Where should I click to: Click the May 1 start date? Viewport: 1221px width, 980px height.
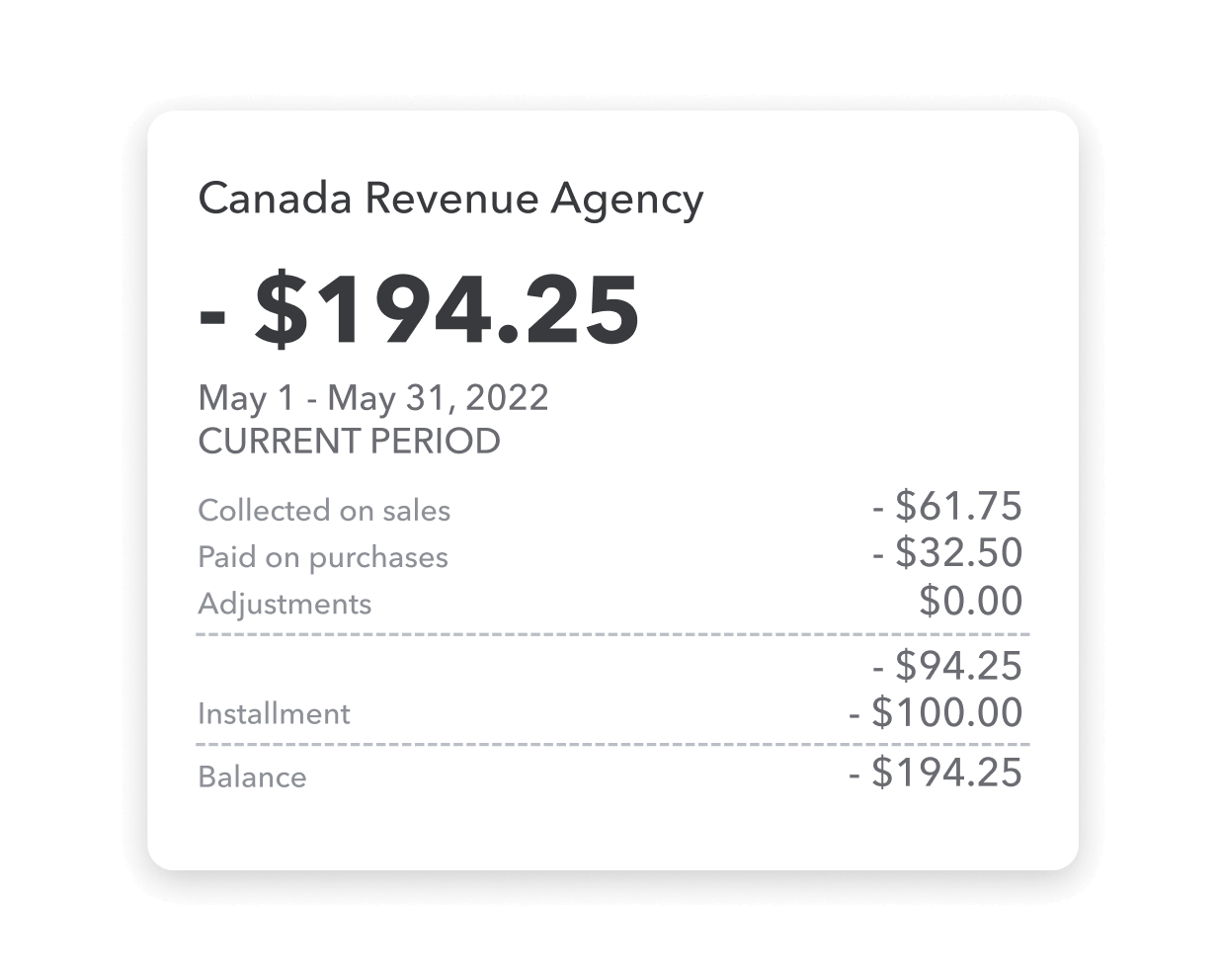pyautogui.click(x=246, y=398)
